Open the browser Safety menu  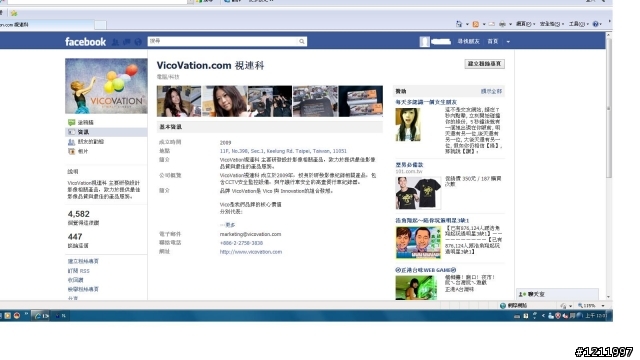tap(551, 24)
